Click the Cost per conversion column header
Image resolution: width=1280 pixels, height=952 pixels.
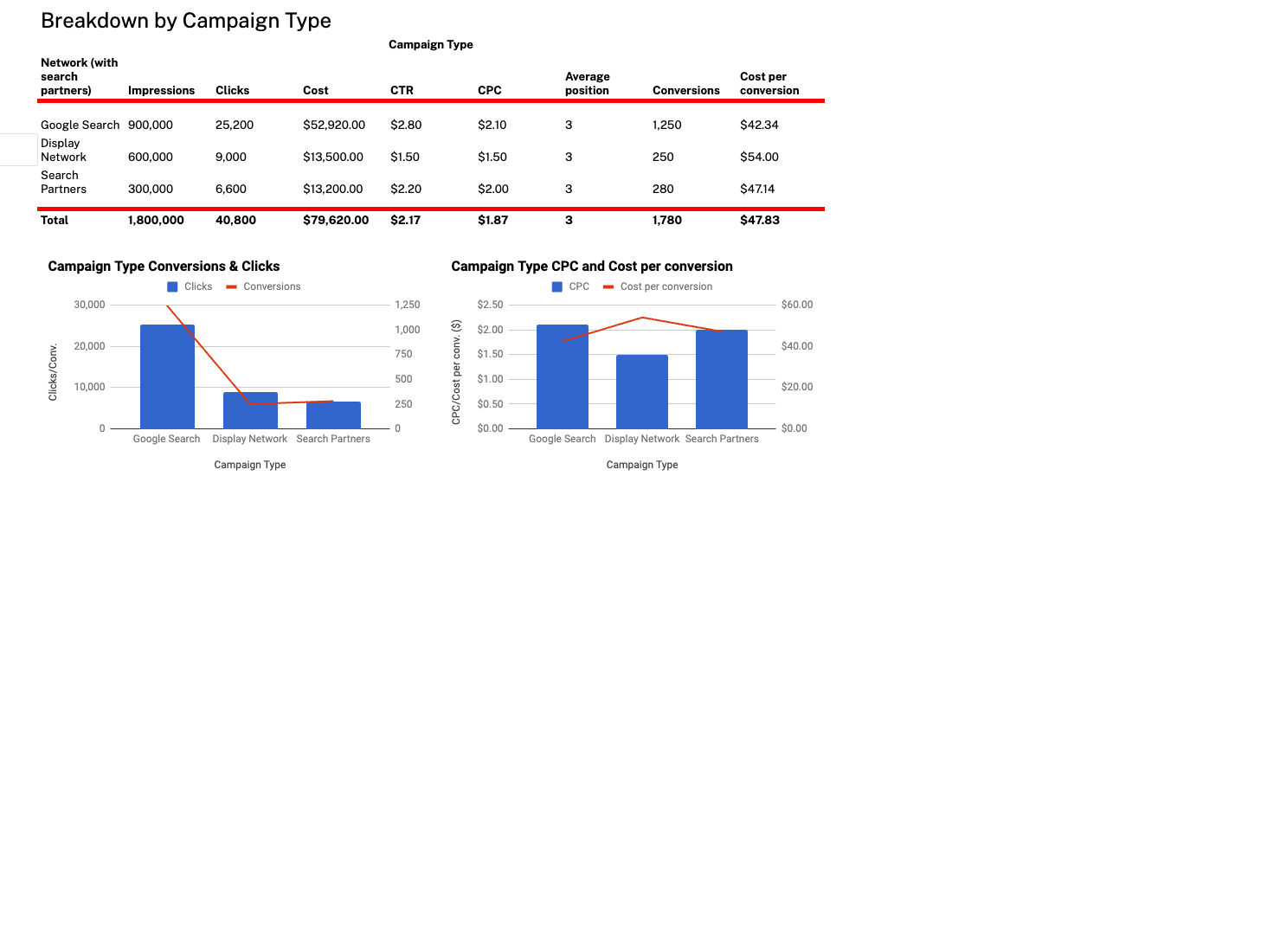coord(769,83)
